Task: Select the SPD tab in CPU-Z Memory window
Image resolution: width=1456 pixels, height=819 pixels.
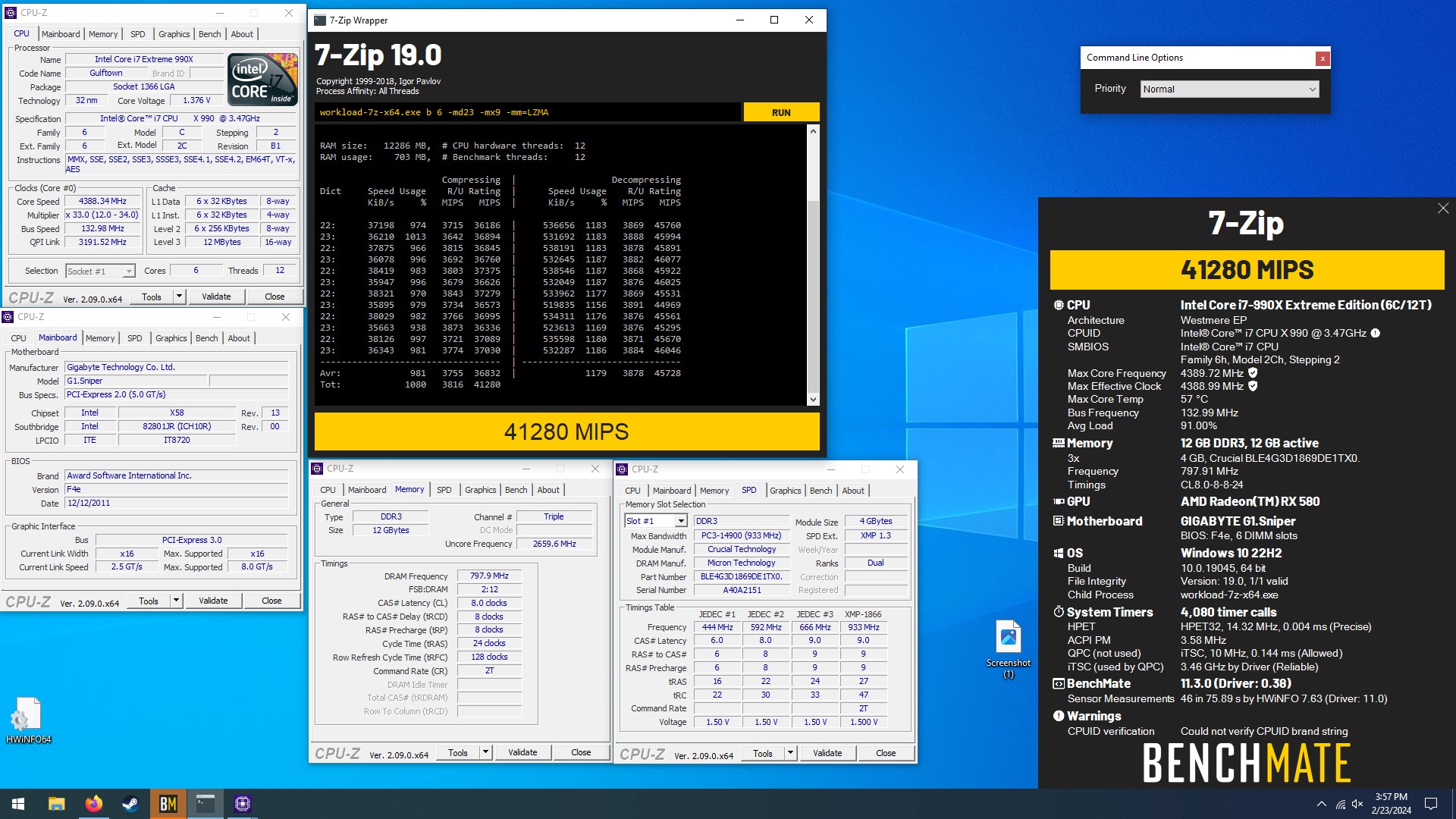Action: point(444,490)
